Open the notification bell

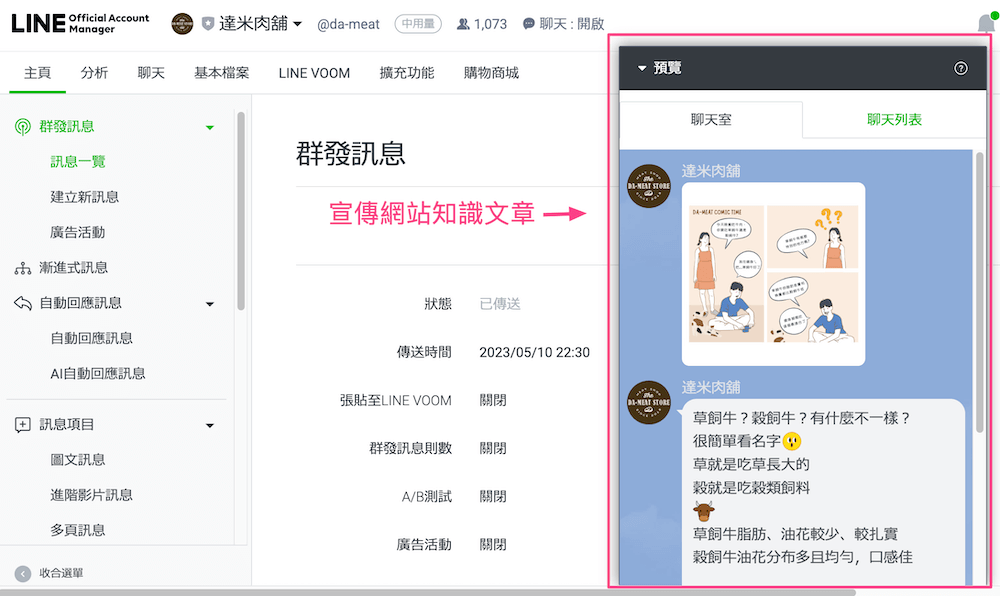(x=986, y=24)
